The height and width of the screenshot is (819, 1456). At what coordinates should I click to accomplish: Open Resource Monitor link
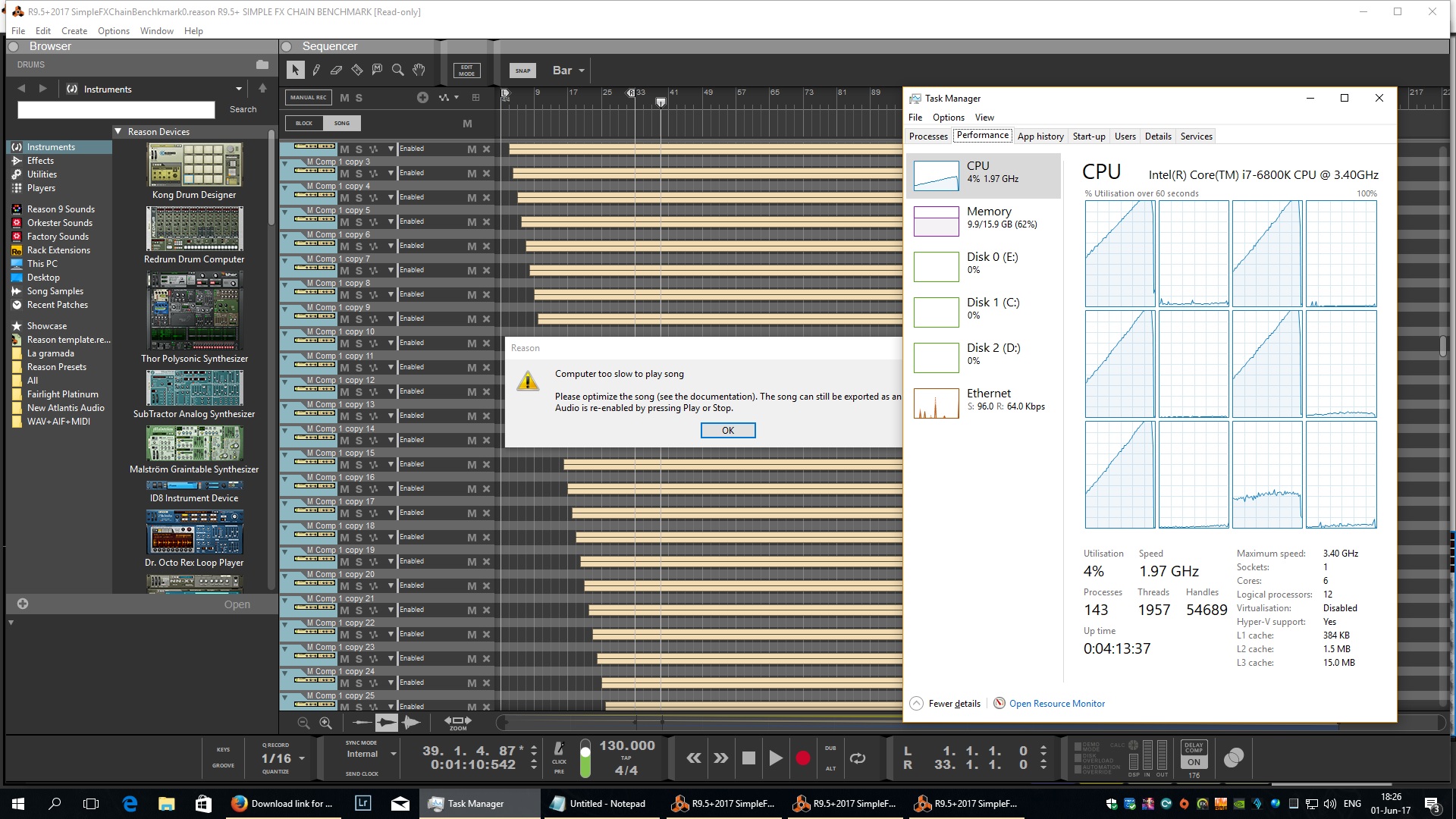(1056, 704)
